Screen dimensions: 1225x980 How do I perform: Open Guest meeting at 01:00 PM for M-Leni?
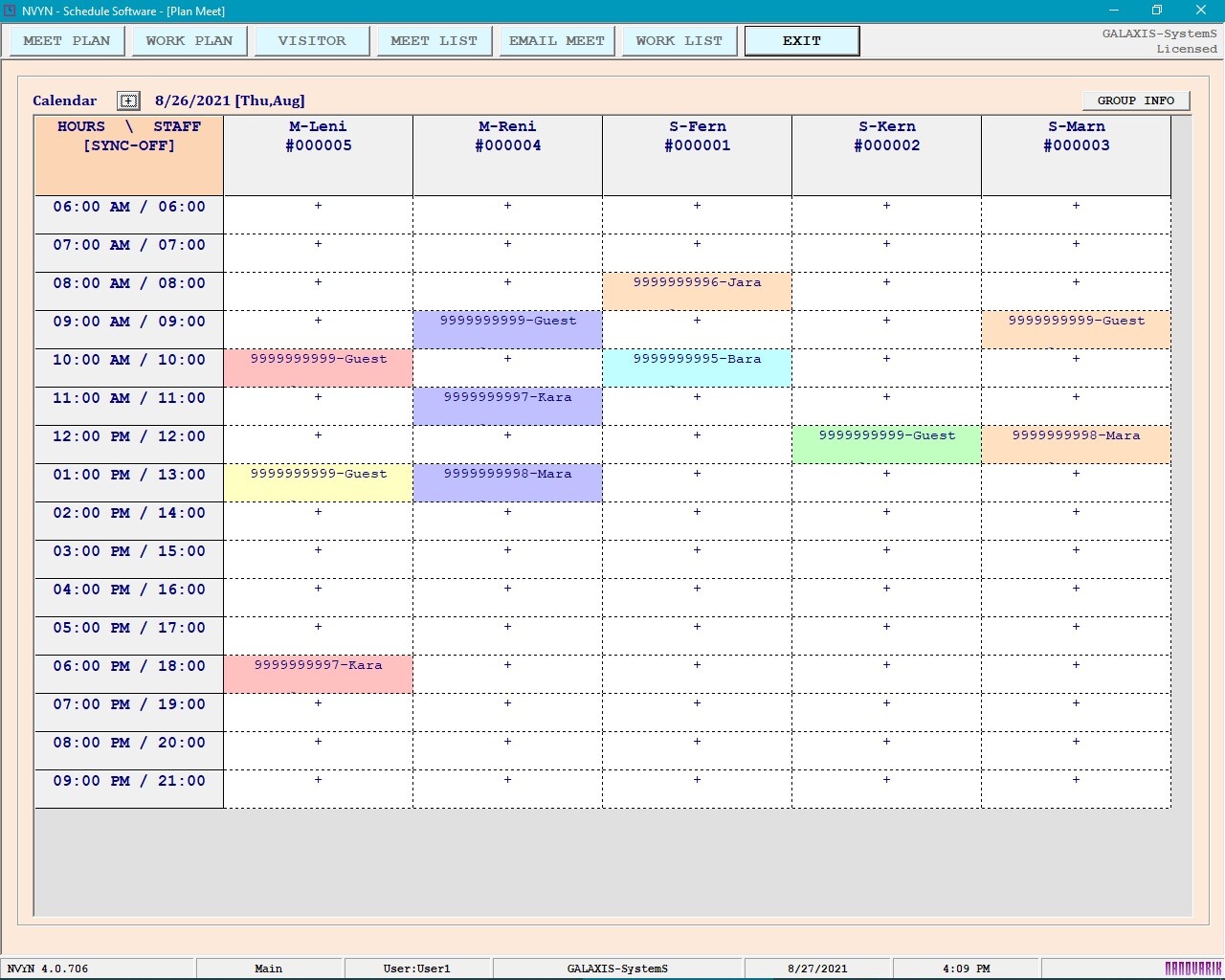coord(319,482)
